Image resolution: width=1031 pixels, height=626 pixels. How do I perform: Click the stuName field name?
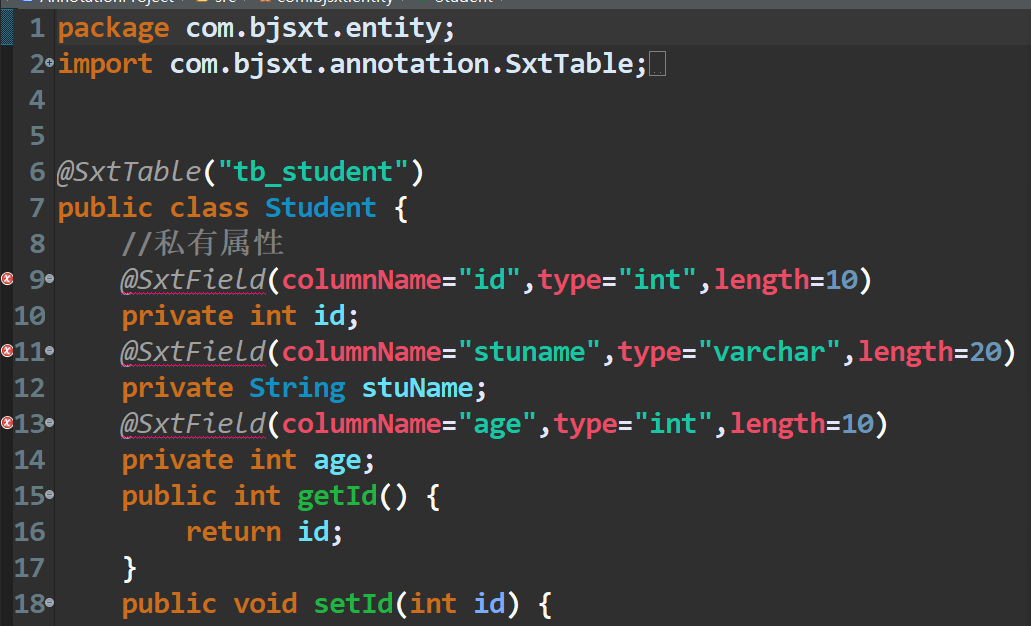click(418, 387)
